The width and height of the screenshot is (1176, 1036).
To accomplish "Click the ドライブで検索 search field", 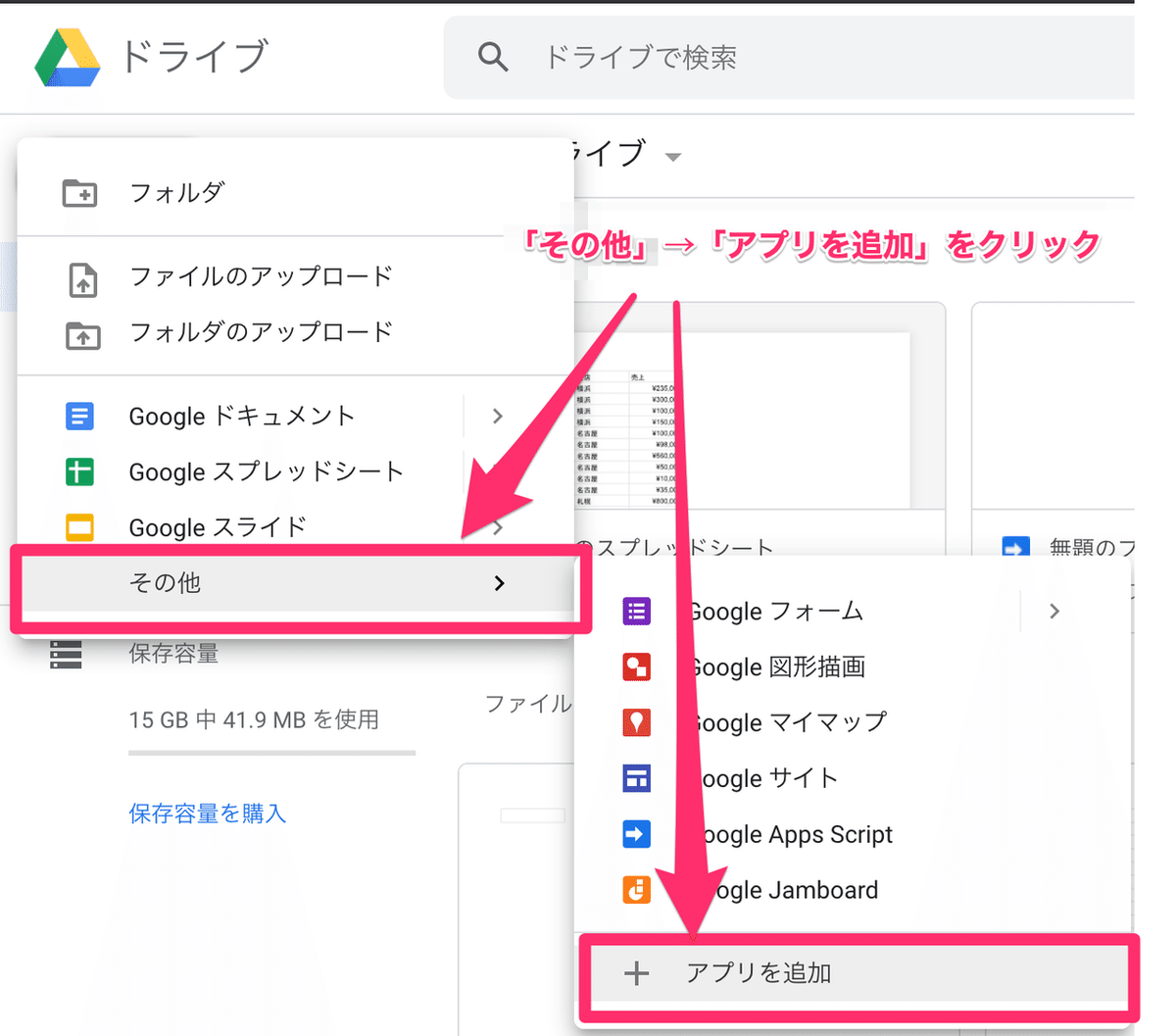I will tap(642, 57).
